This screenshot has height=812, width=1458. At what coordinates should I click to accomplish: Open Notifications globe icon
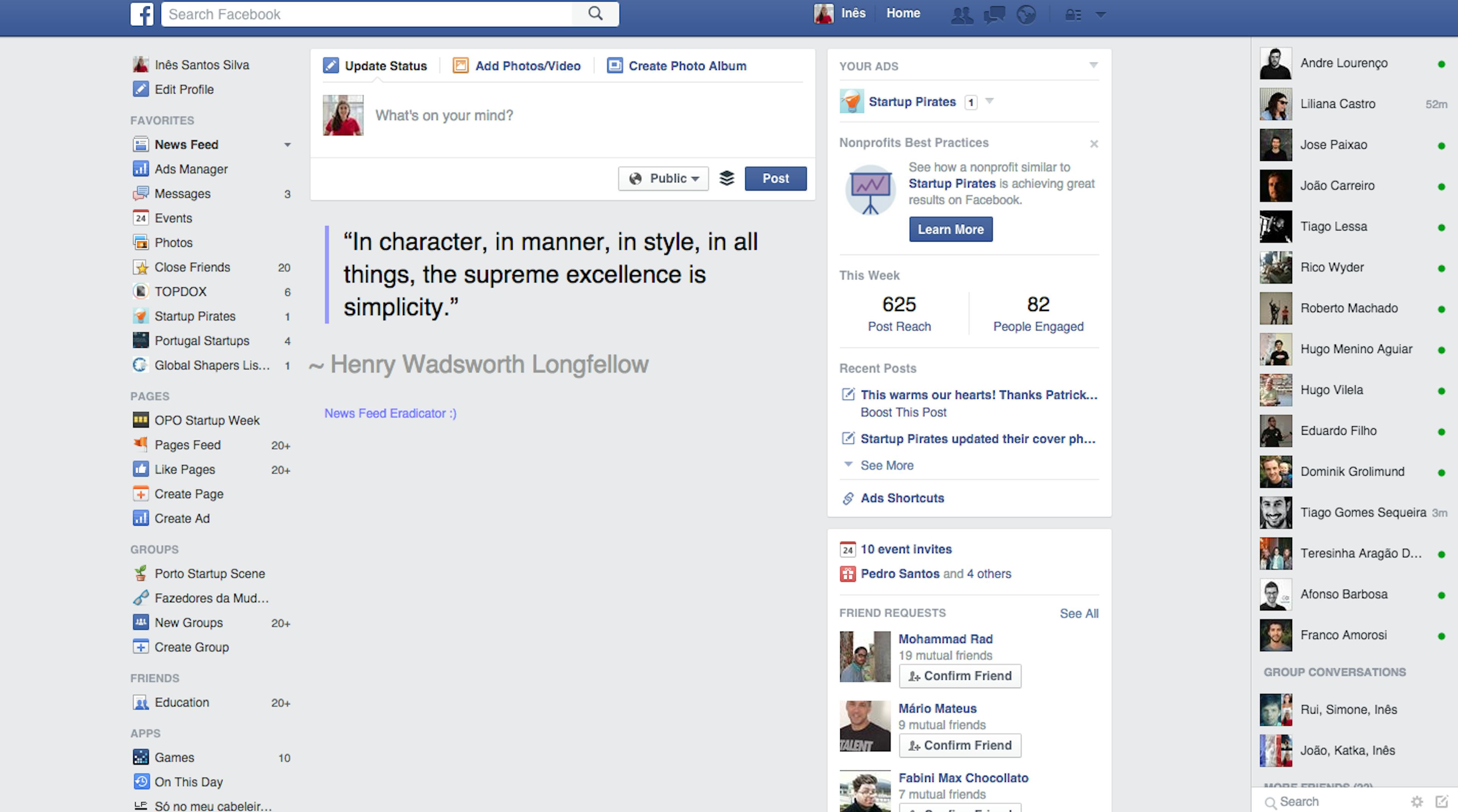1026,14
